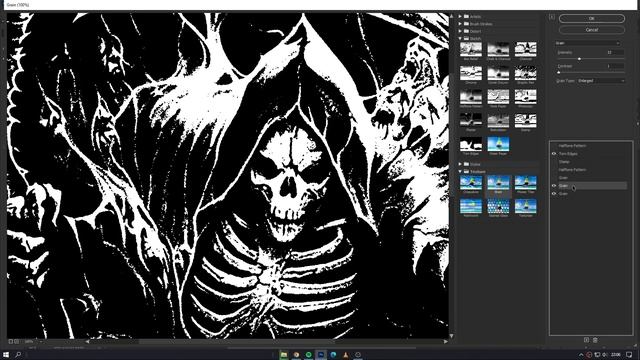Select the Plaster filter thumbnail
Image resolution: width=640 pixels, height=360 pixels.
(x=471, y=120)
